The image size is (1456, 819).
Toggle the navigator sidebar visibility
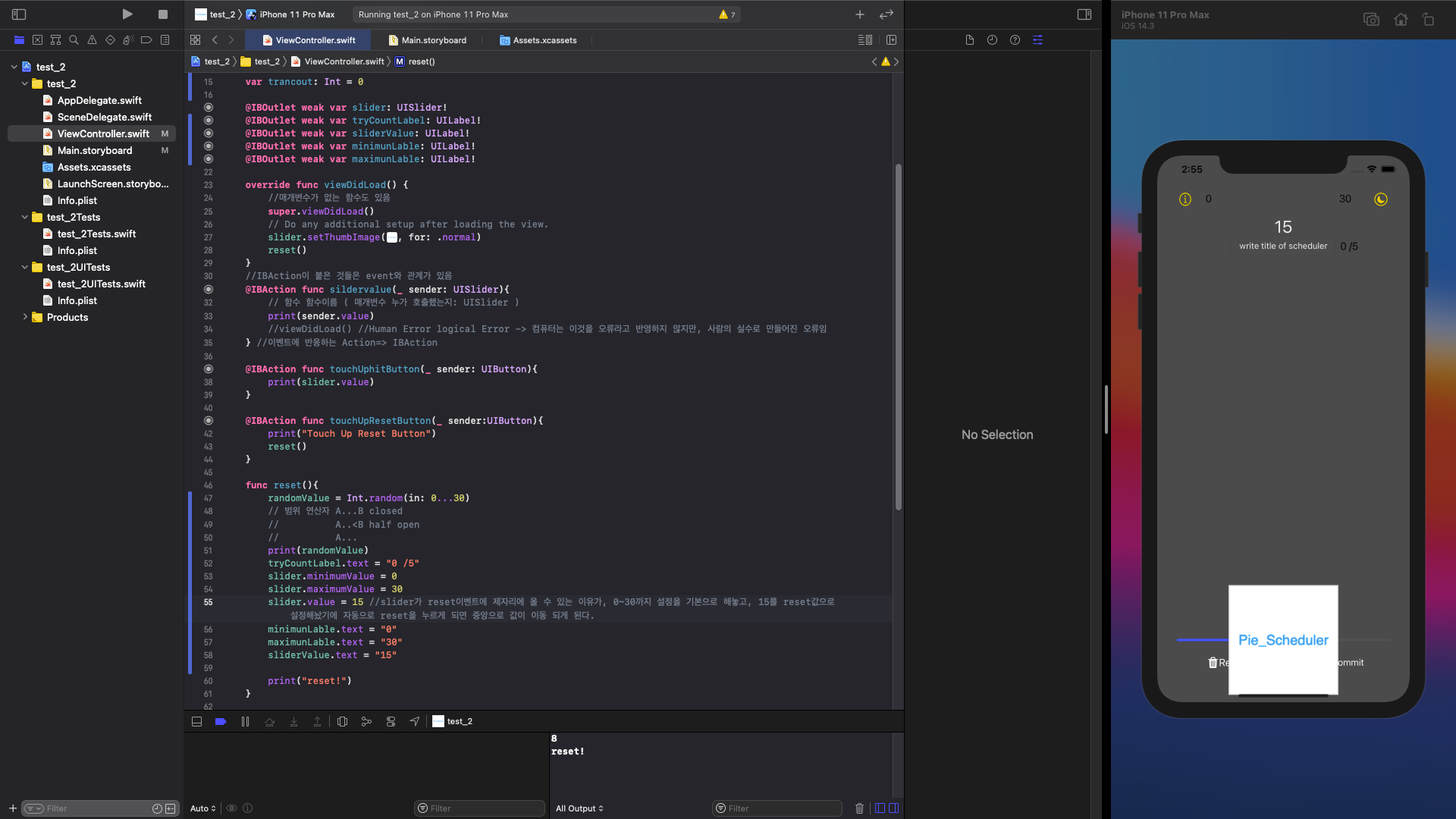19,14
